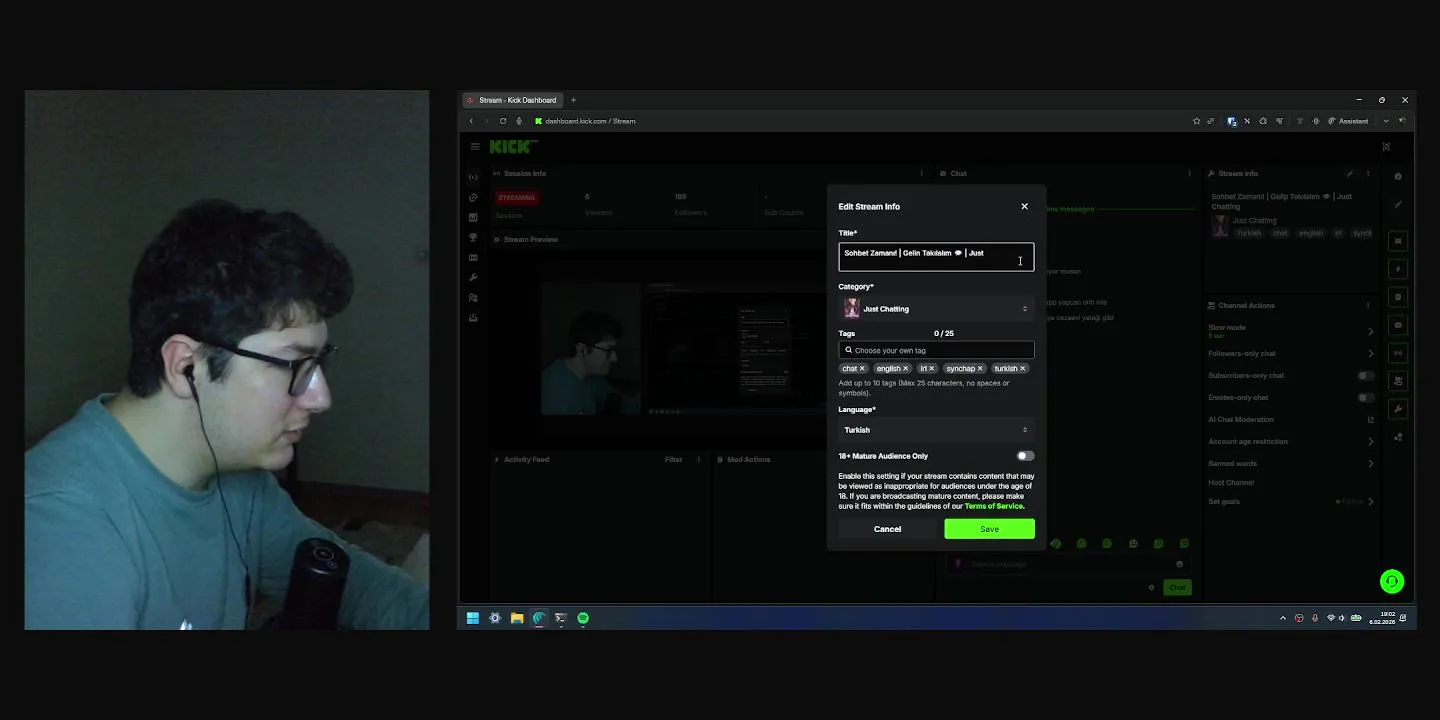Go back in the browser
This screenshot has width=1440, height=720.
[471, 121]
